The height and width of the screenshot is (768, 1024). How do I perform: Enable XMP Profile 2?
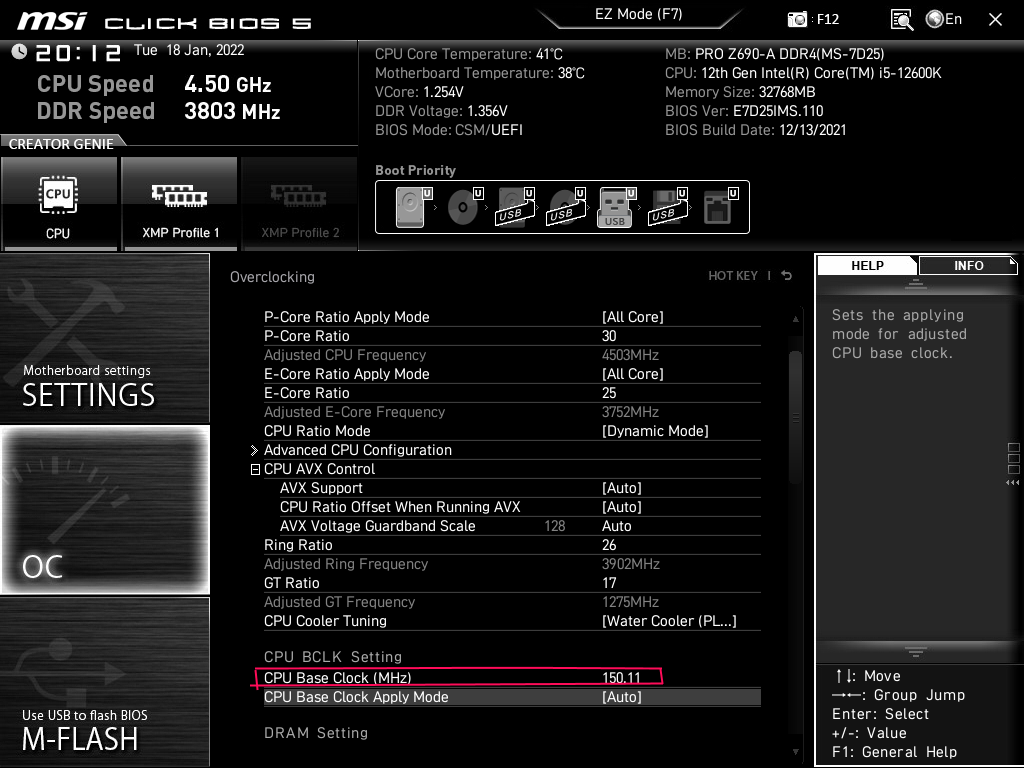coord(300,204)
